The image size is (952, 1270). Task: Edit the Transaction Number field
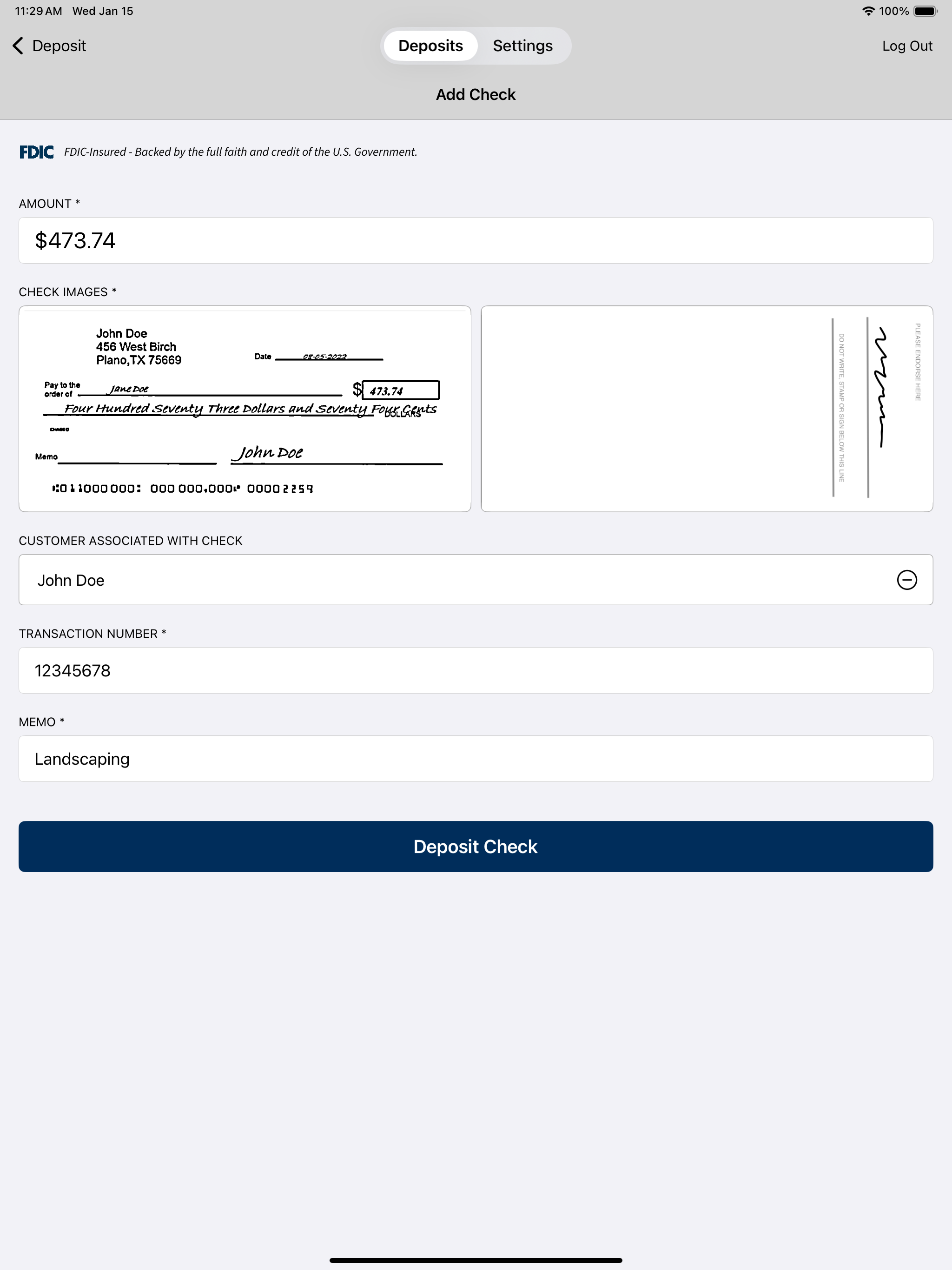click(x=476, y=671)
